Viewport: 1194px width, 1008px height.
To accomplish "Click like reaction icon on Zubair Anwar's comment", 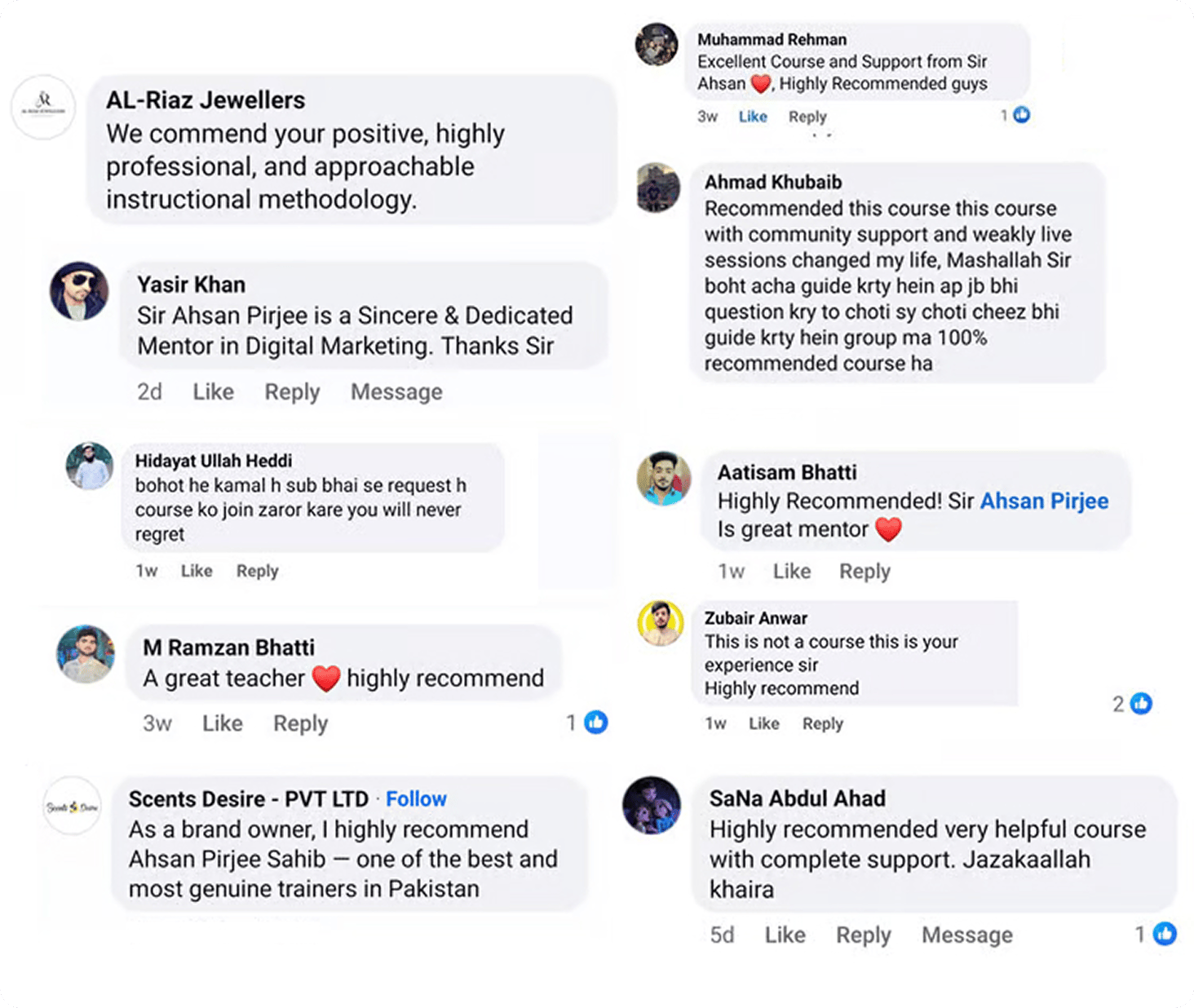I will click(x=1141, y=703).
